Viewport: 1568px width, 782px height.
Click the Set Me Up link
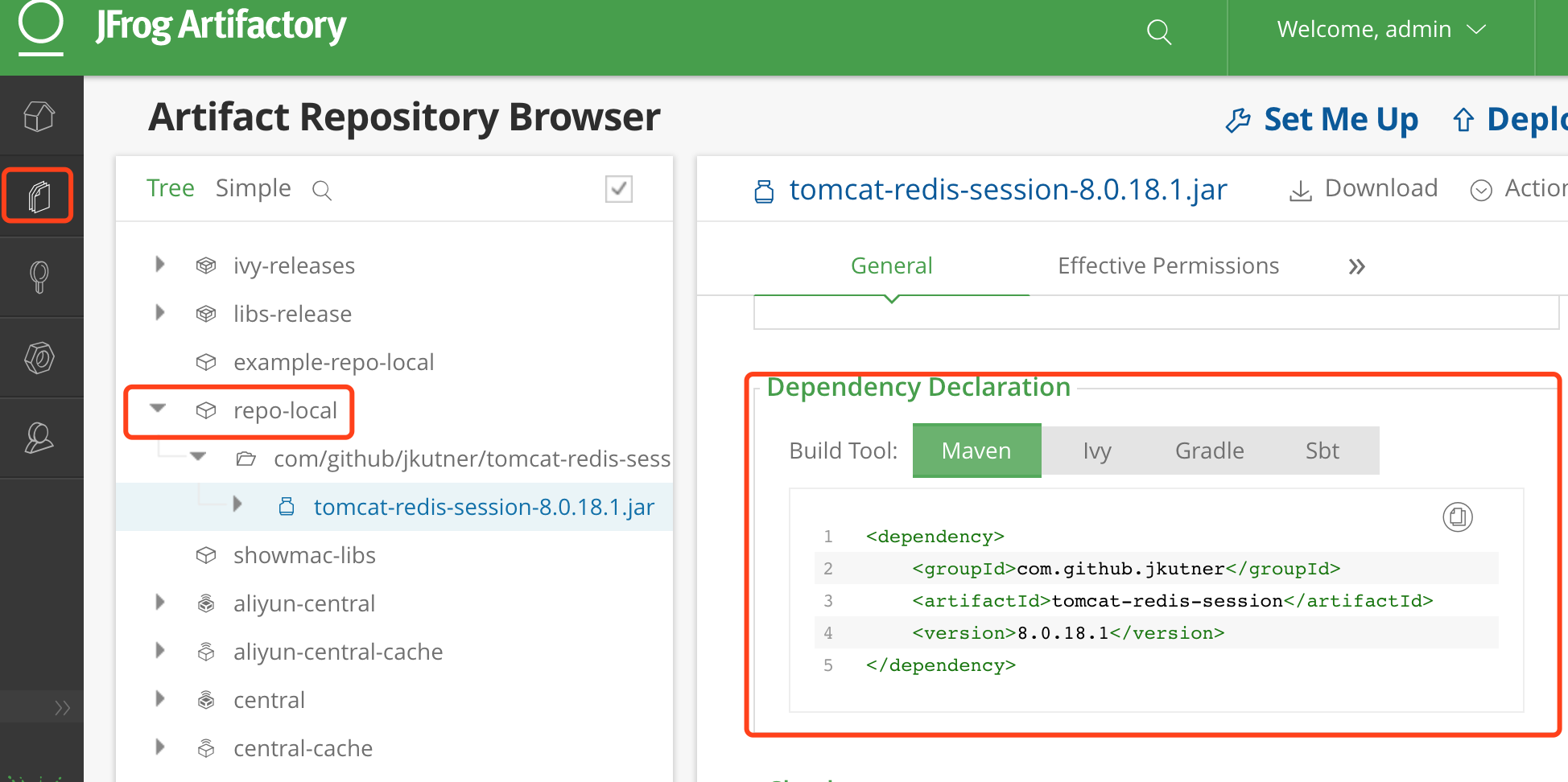coord(1322,119)
